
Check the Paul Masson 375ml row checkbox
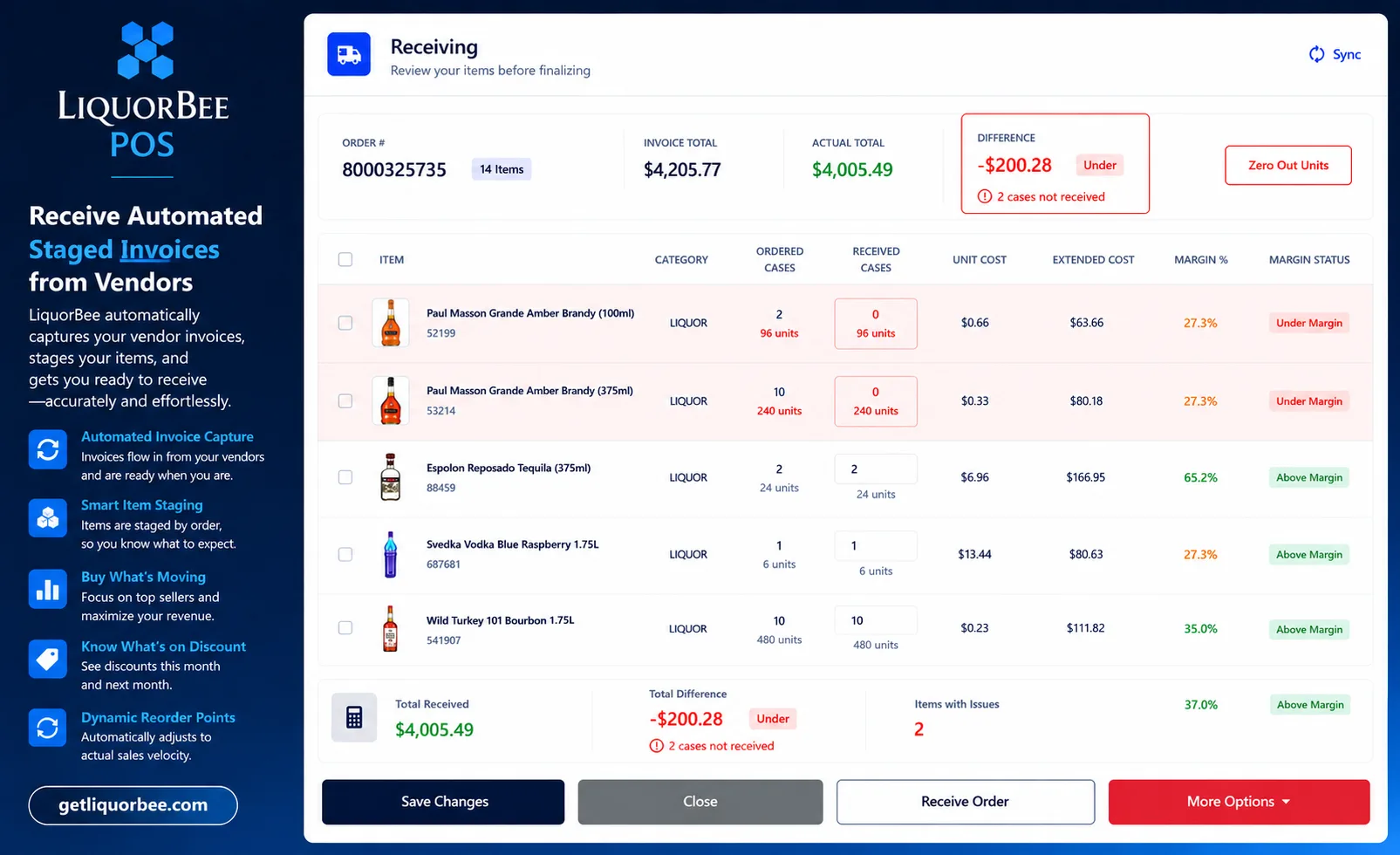click(345, 400)
